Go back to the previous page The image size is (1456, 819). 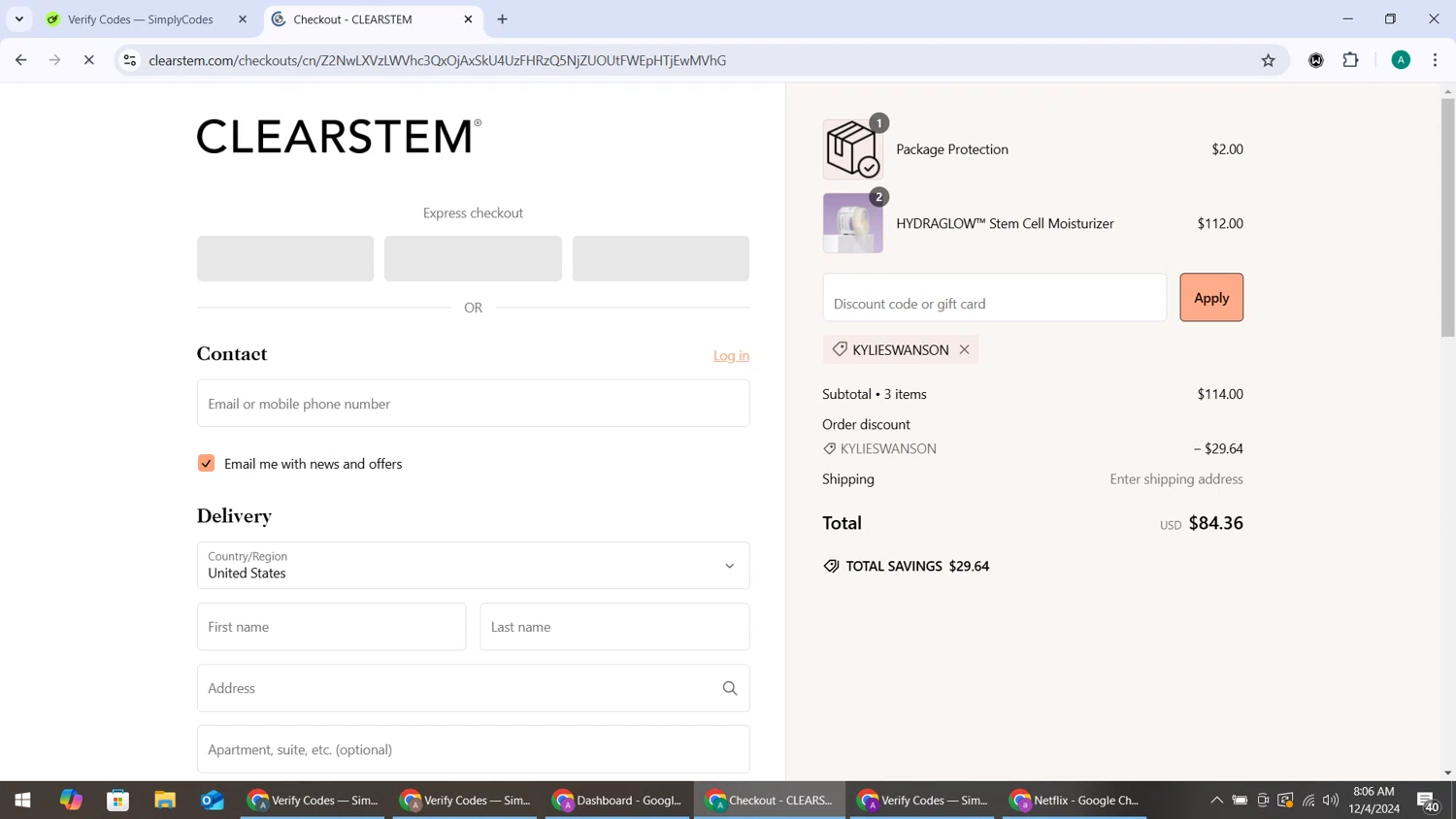(21, 60)
